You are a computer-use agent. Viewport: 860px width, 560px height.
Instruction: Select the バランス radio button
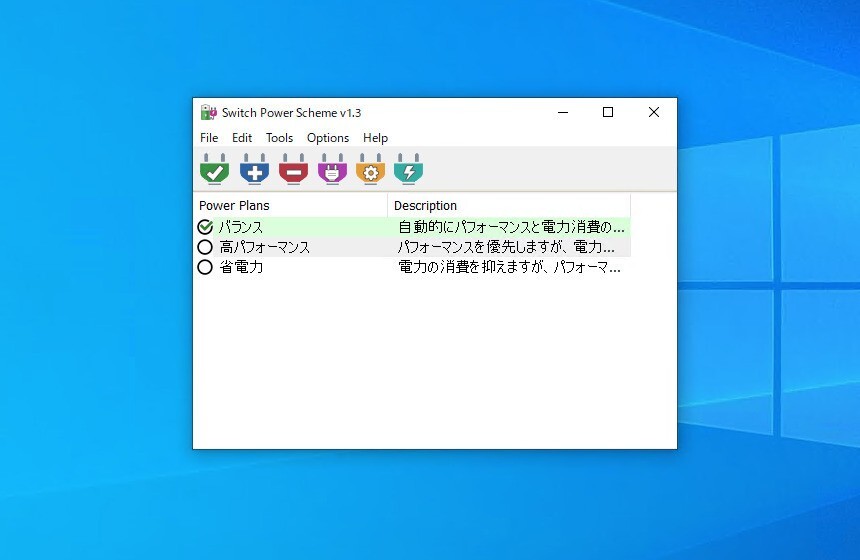coord(205,227)
